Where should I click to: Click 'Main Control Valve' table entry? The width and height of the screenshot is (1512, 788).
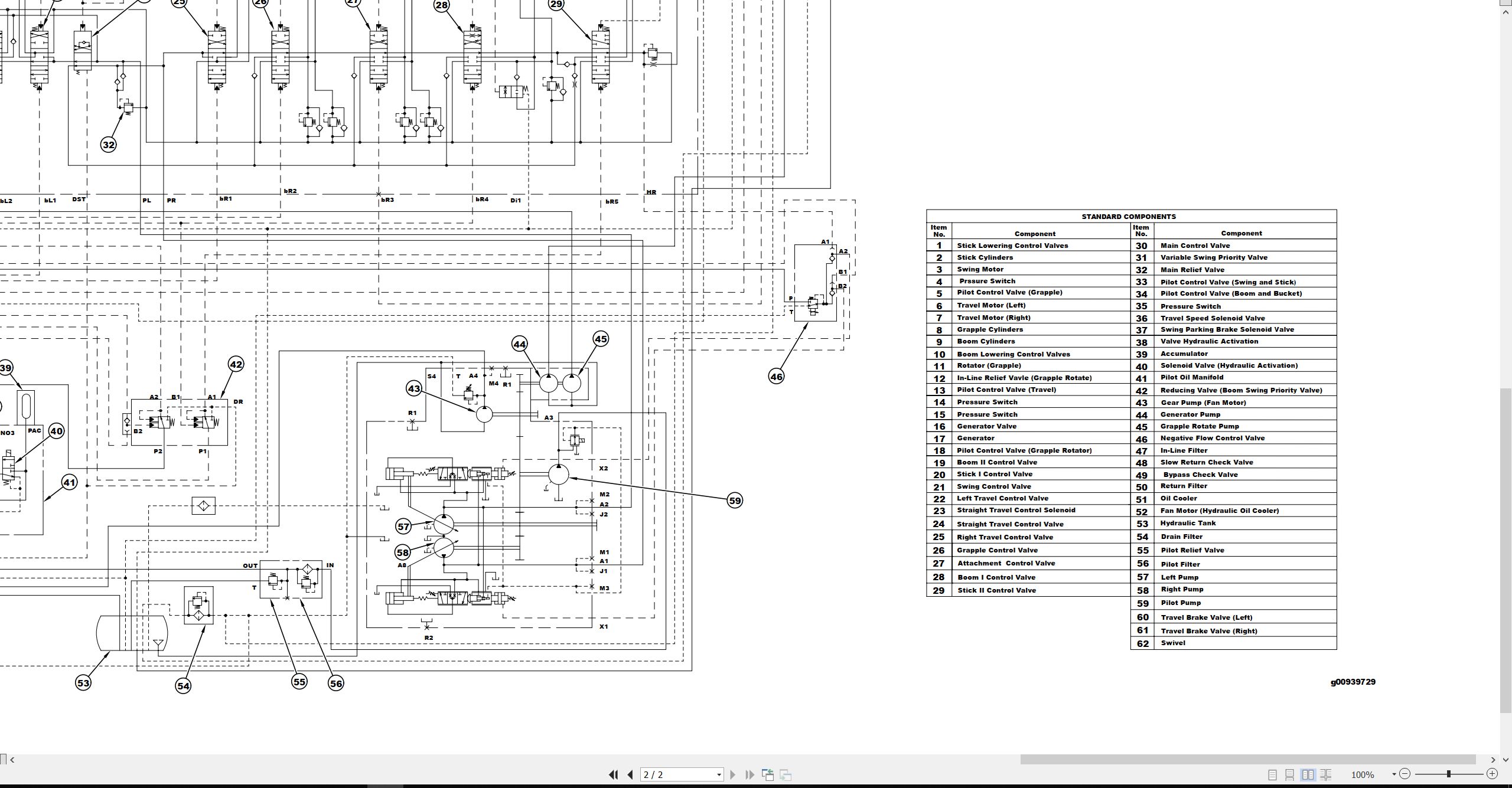point(1195,246)
